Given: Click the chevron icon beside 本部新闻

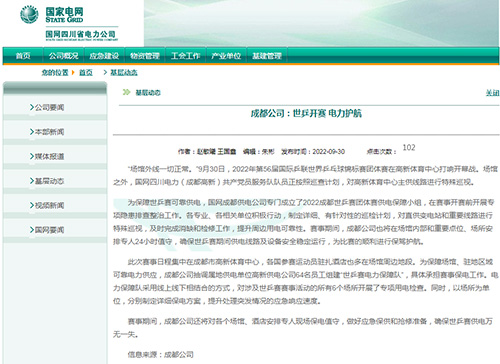Looking at the screenshot, I should tap(32, 132).
